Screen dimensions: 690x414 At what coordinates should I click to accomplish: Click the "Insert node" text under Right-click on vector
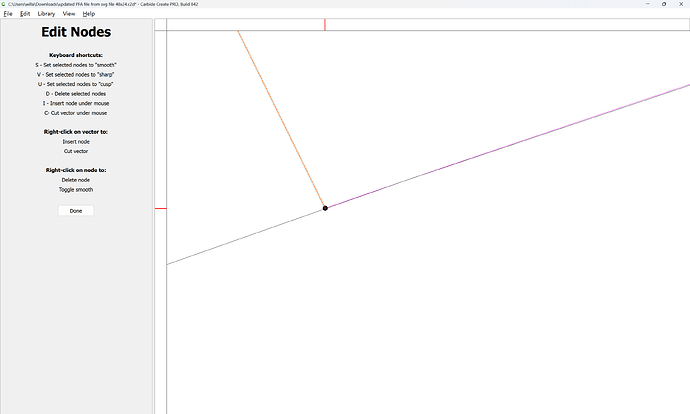(76, 142)
